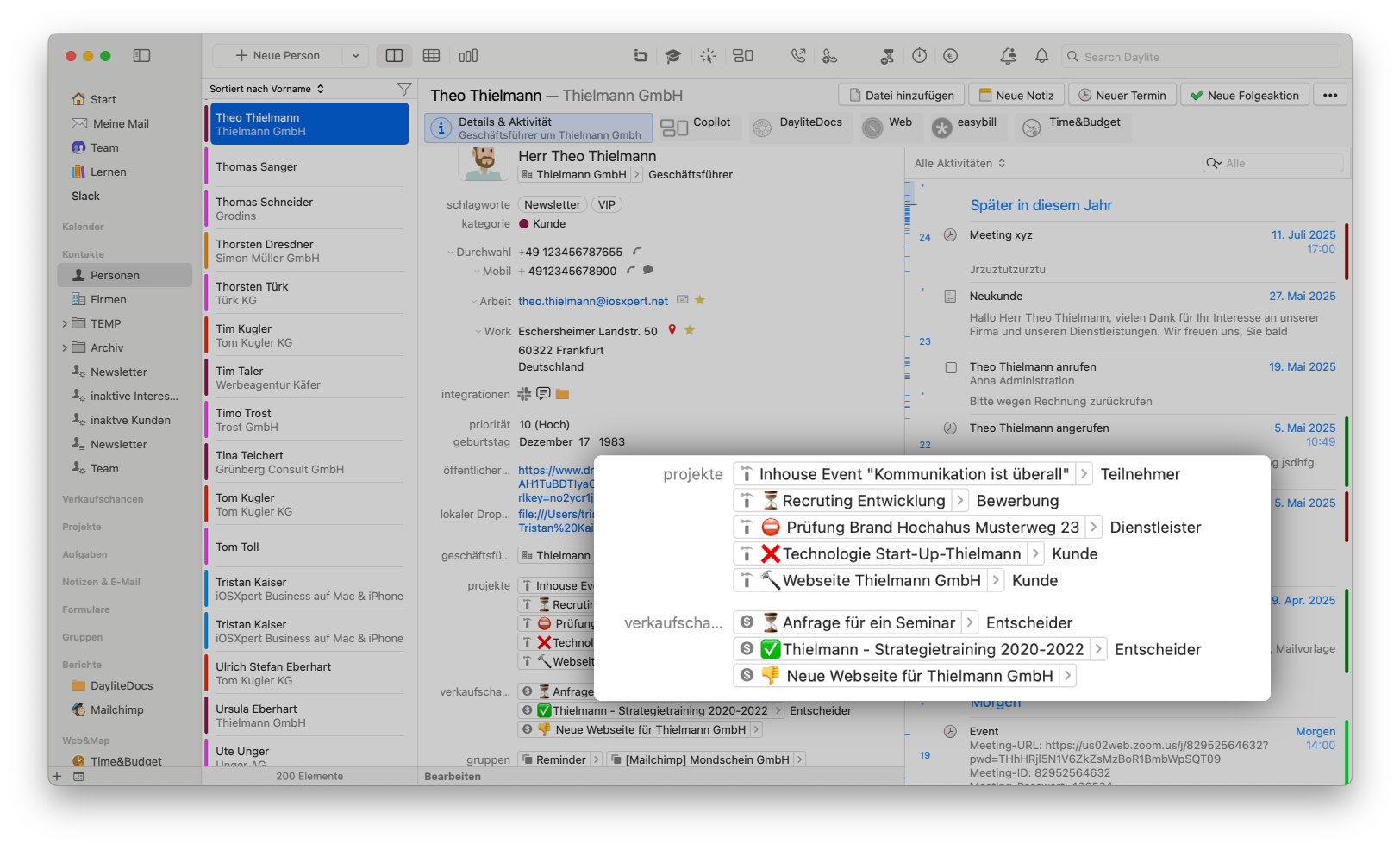Click the Slack integration icon
This screenshot has height=850, width=1400.
pyautogui.click(x=524, y=394)
